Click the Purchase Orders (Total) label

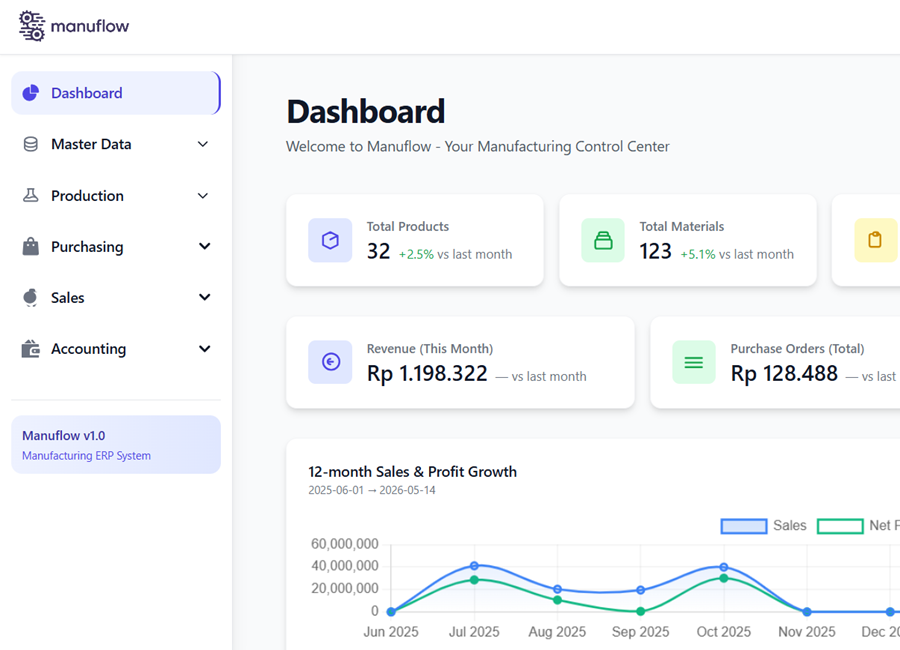pos(797,349)
